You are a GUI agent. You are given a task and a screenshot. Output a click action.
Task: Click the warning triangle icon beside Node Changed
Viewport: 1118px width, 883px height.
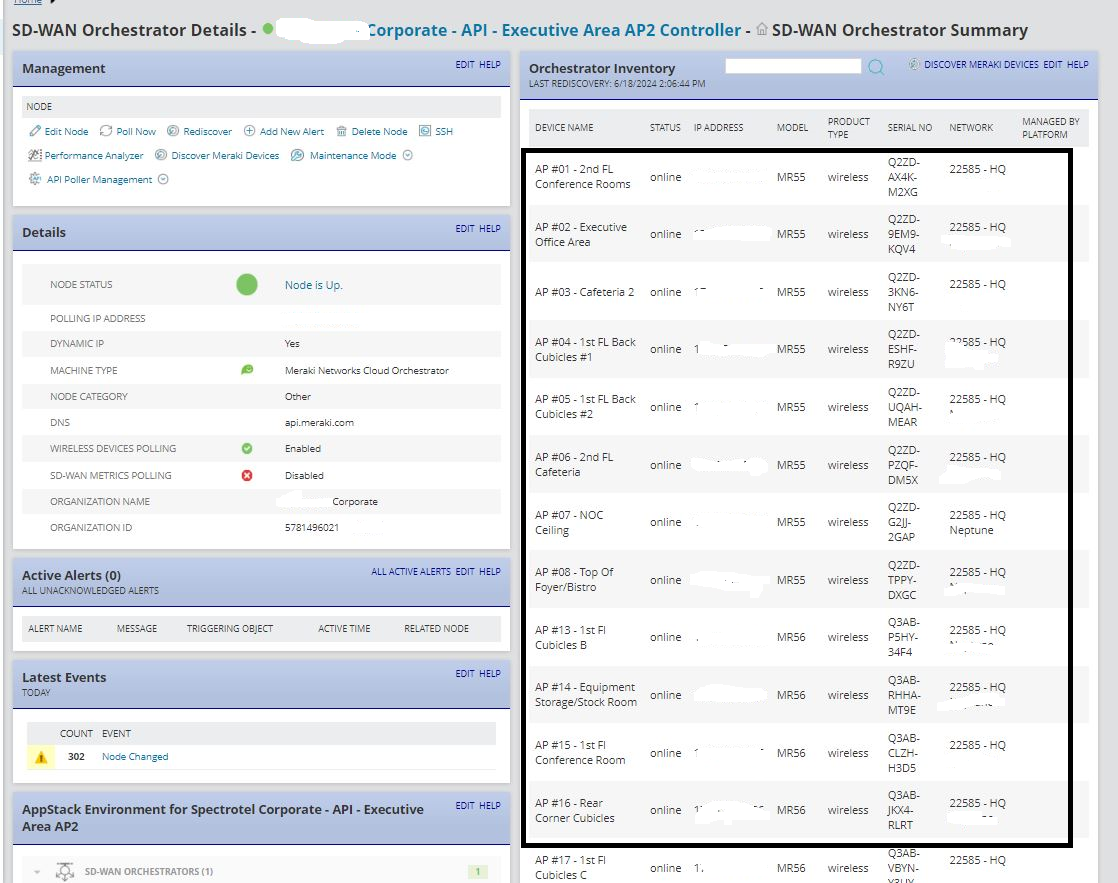click(41, 757)
